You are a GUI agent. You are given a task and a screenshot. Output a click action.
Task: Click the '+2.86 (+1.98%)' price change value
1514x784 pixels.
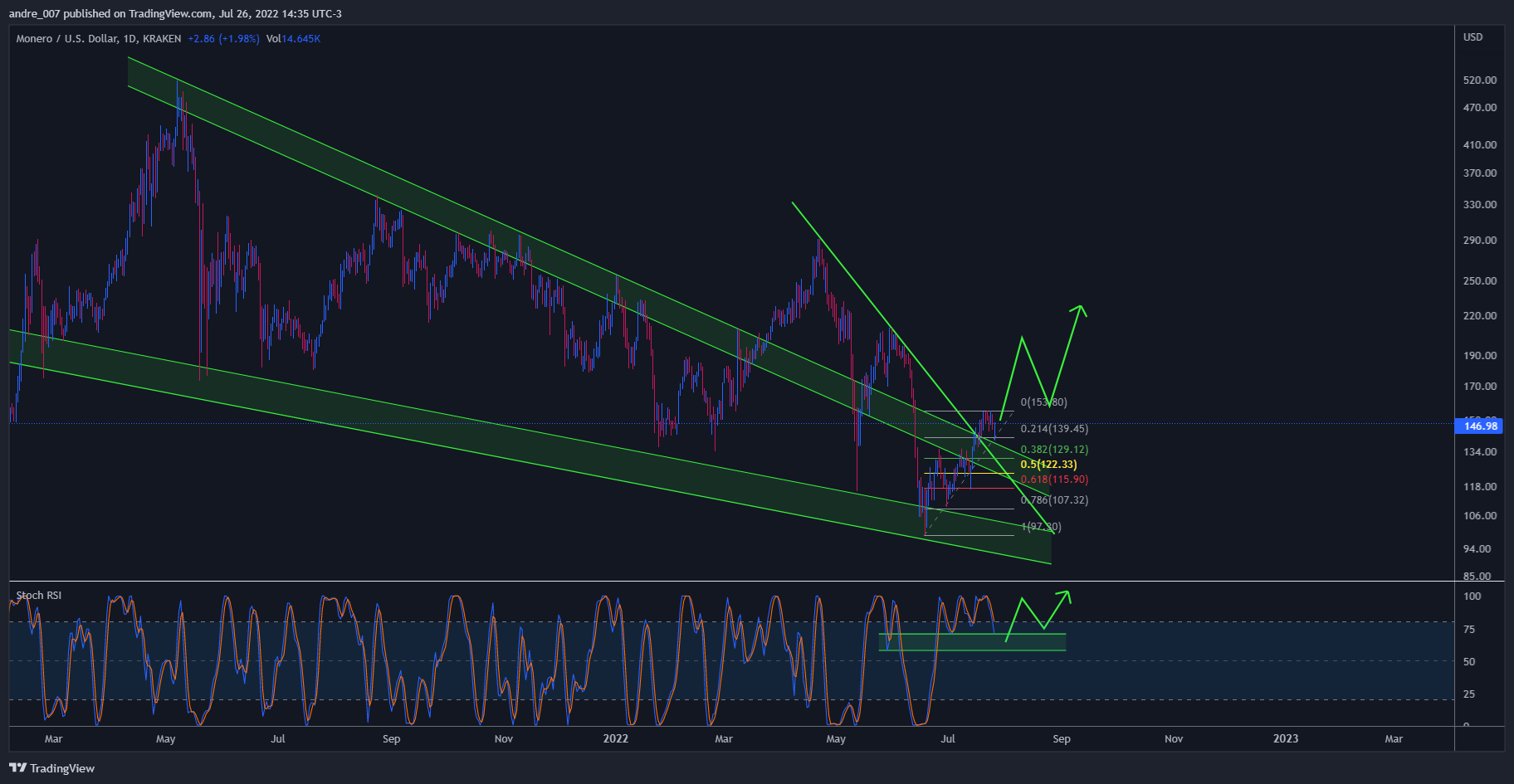tap(223, 39)
